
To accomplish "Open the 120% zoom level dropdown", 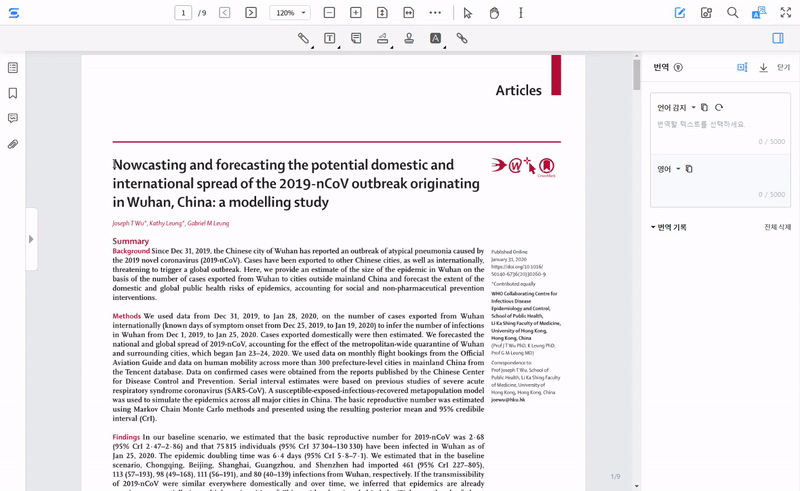I will pos(290,13).
